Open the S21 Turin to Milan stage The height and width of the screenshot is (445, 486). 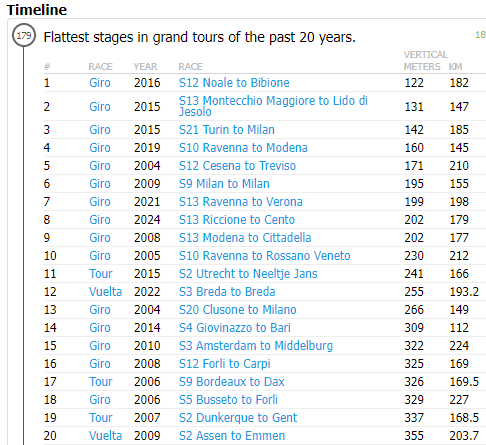click(227, 130)
